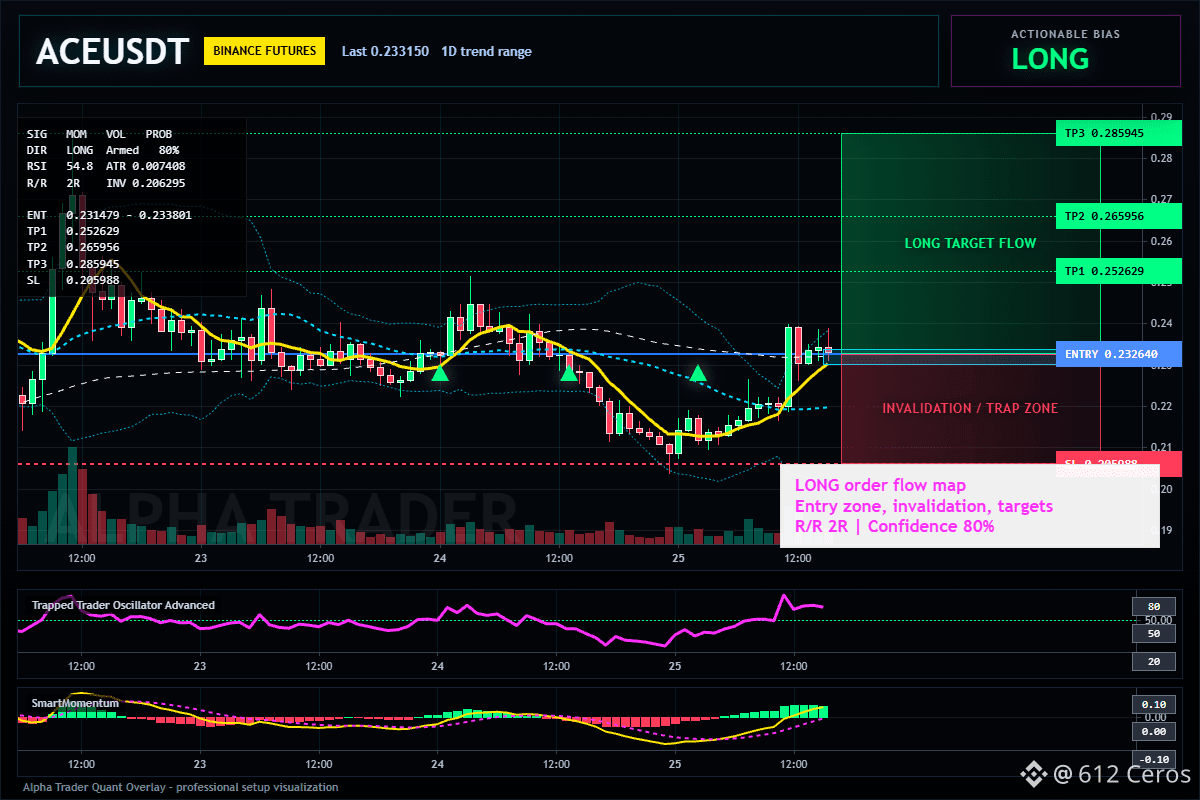Click the 25 date label in SmartMomentum panel
Viewport: 1200px width, 800px height.
[675, 763]
